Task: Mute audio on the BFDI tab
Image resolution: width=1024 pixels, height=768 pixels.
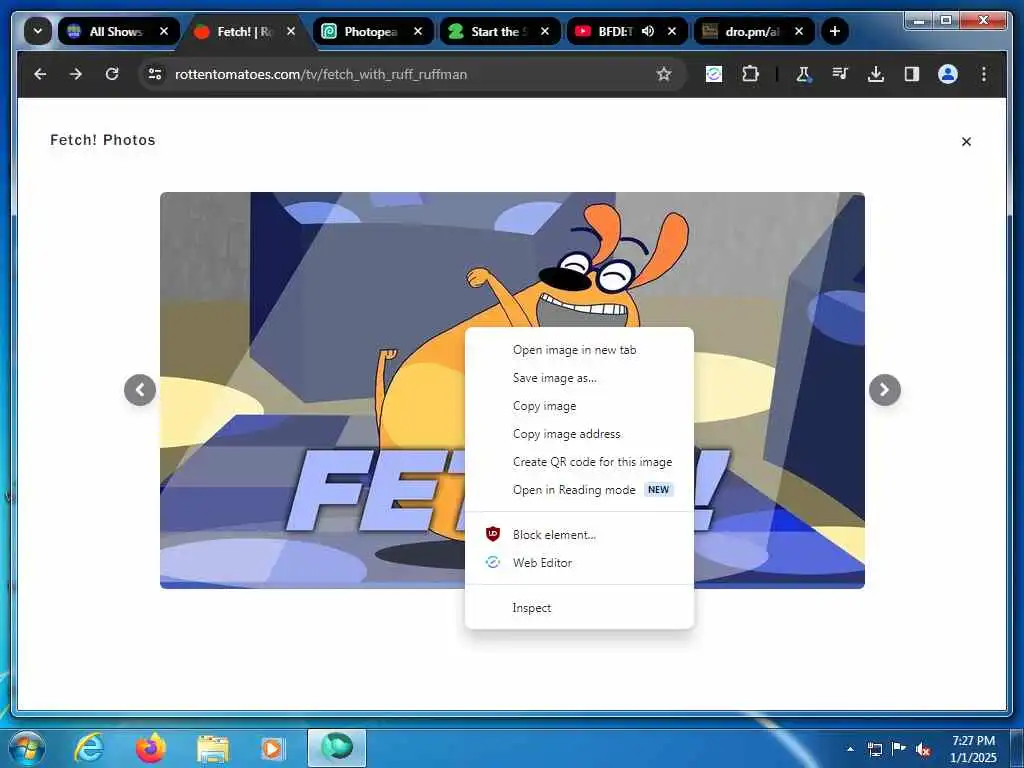Action: tap(648, 31)
